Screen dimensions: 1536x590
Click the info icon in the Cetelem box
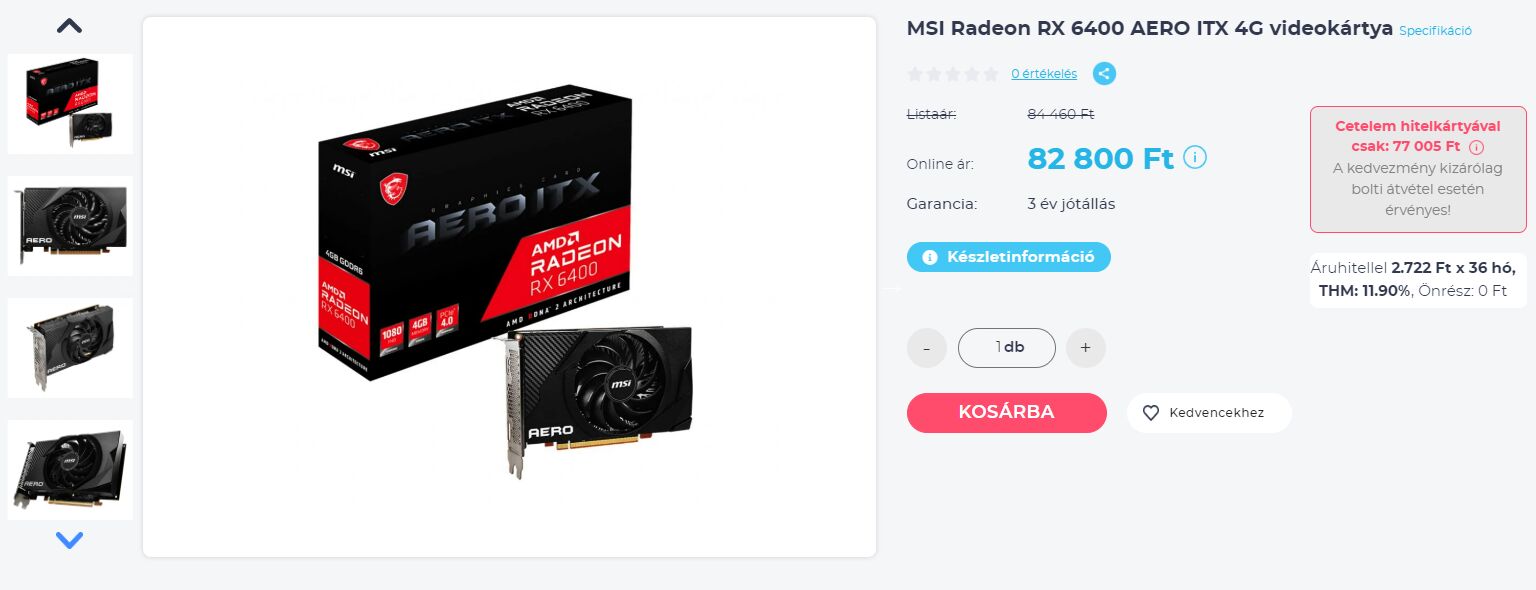click(1476, 147)
